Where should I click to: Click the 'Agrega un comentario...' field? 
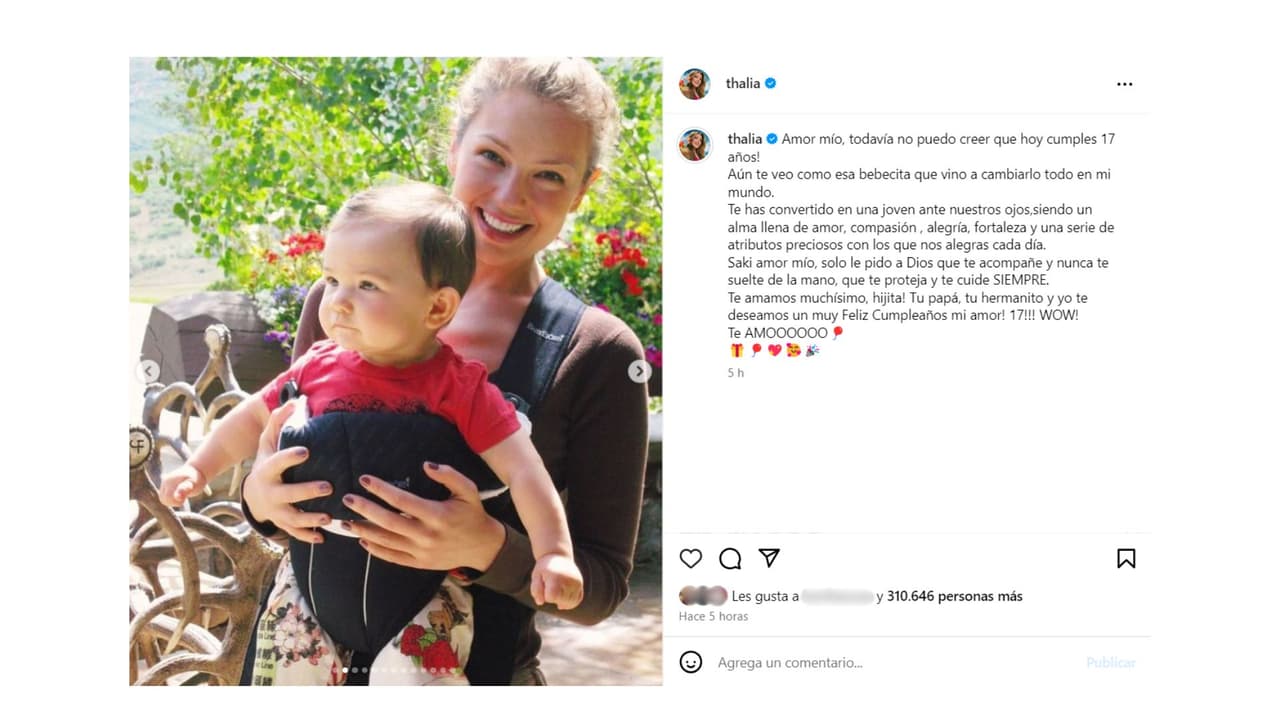tap(895, 662)
